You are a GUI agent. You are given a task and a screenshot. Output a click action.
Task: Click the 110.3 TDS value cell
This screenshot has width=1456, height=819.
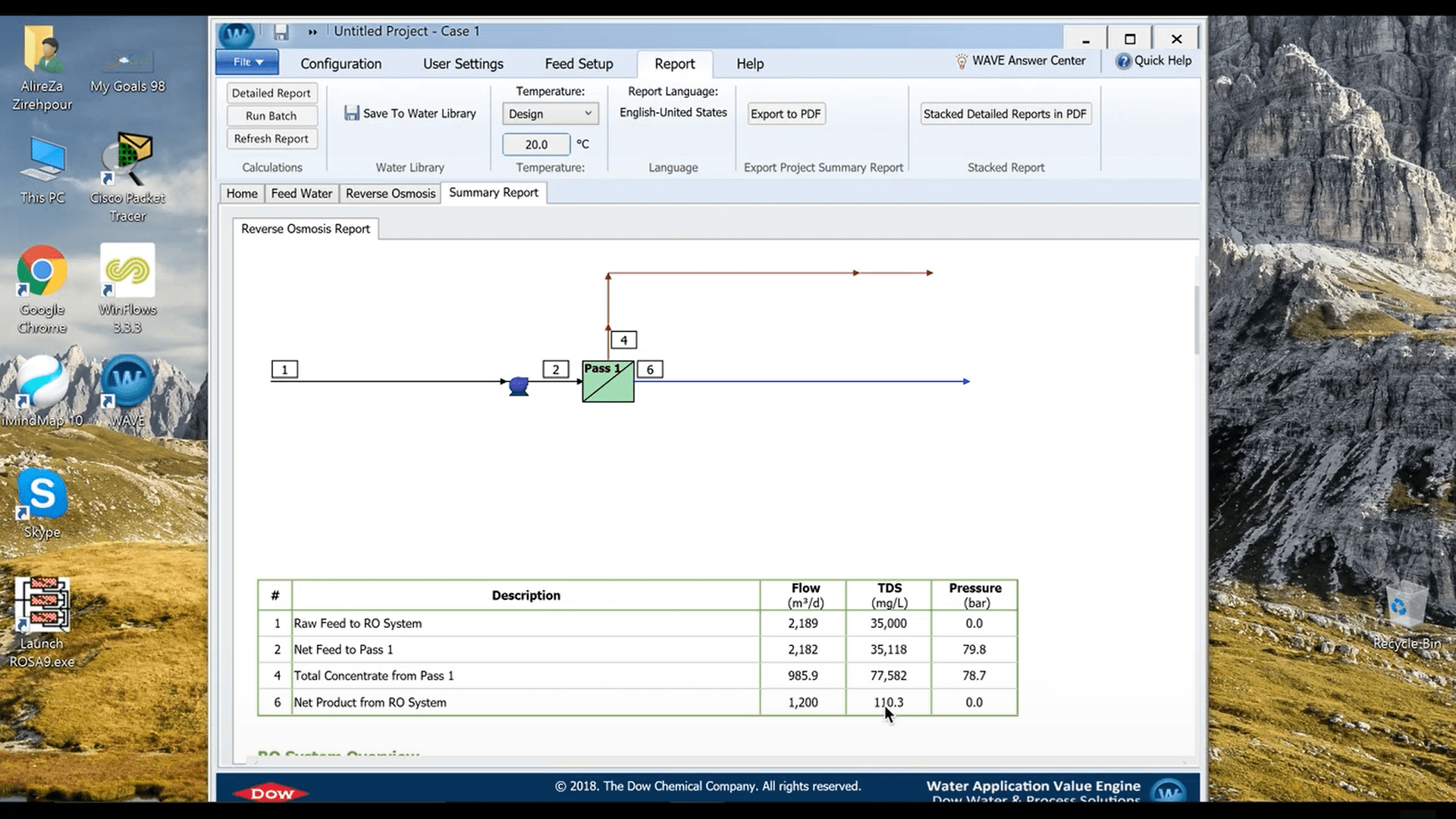(888, 702)
